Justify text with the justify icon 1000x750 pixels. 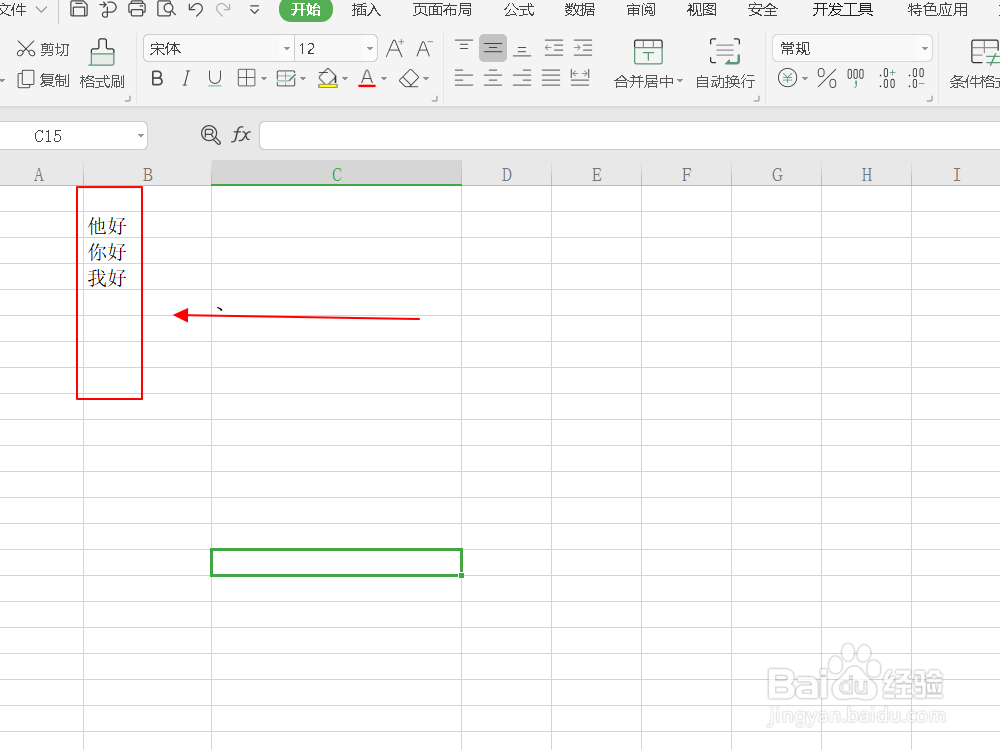pyautogui.click(x=551, y=78)
